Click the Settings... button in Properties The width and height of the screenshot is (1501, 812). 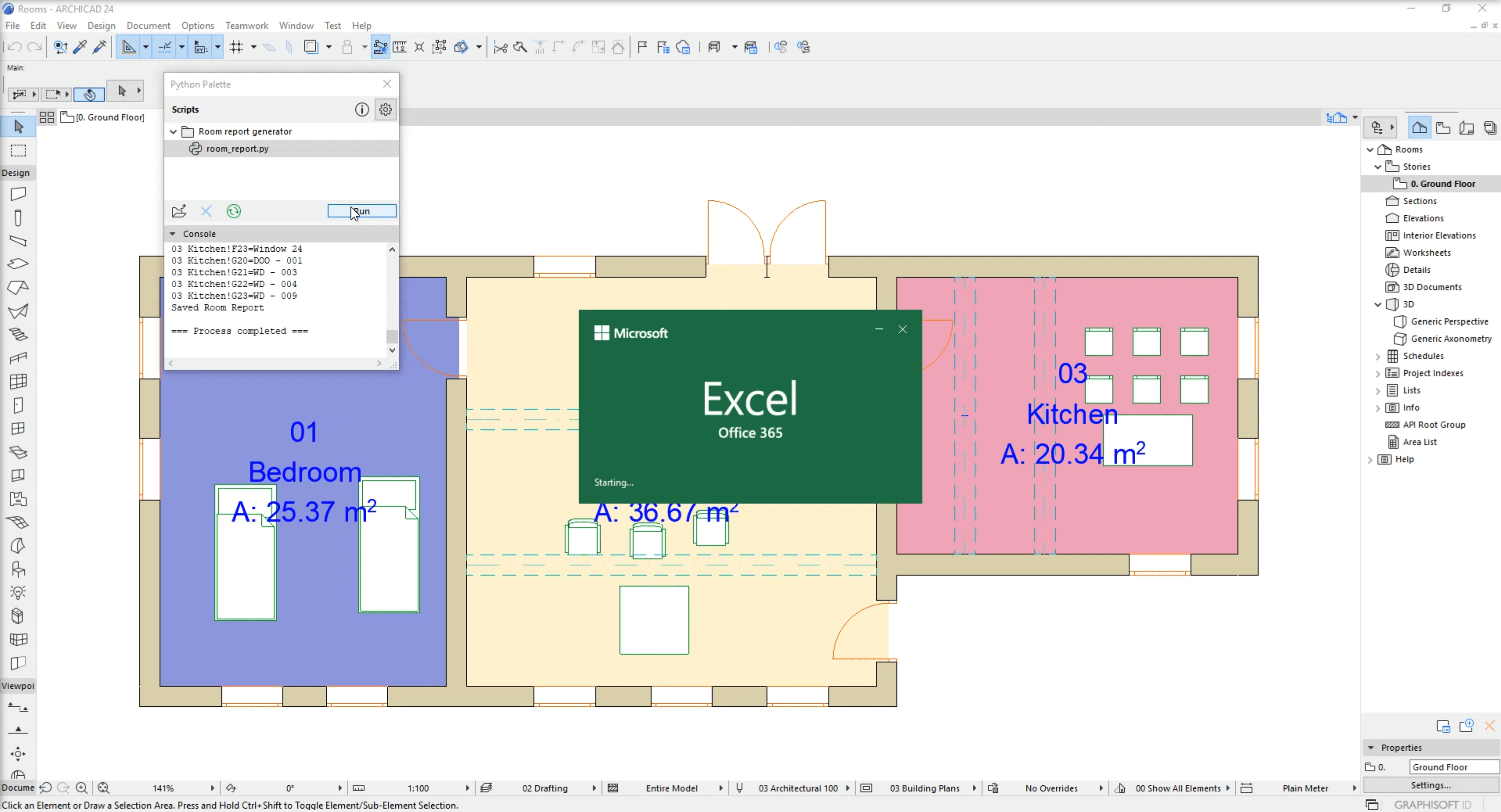coord(1430,785)
